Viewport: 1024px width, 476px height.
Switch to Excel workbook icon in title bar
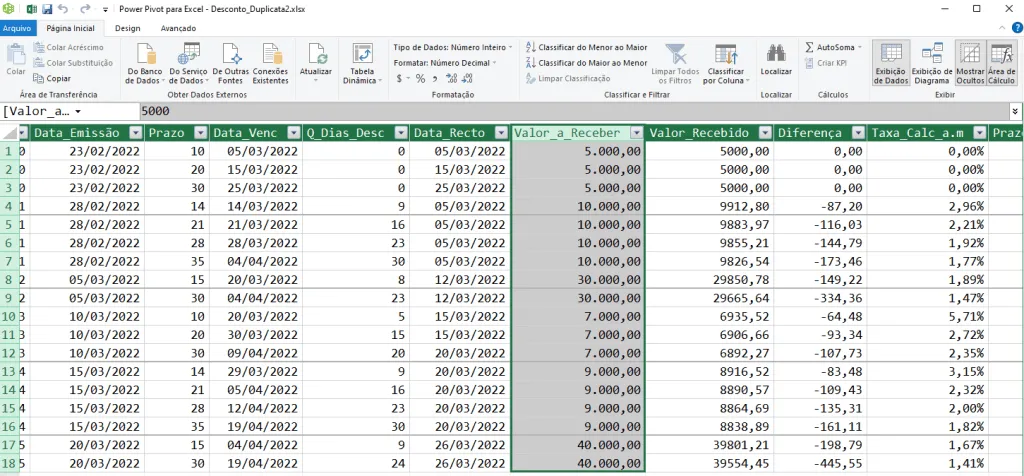(31, 9)
